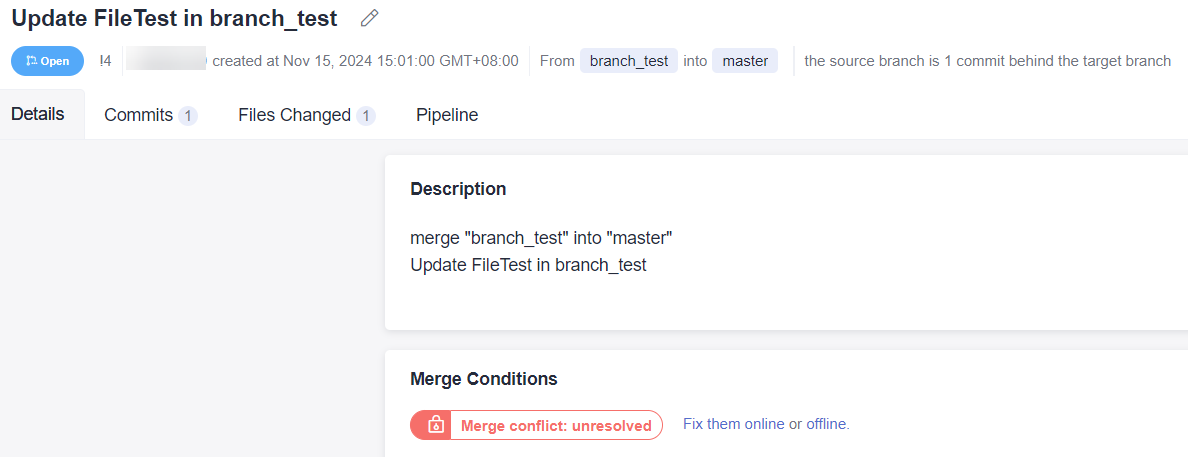
Task: Click the Open status badge
Action: 47,61
